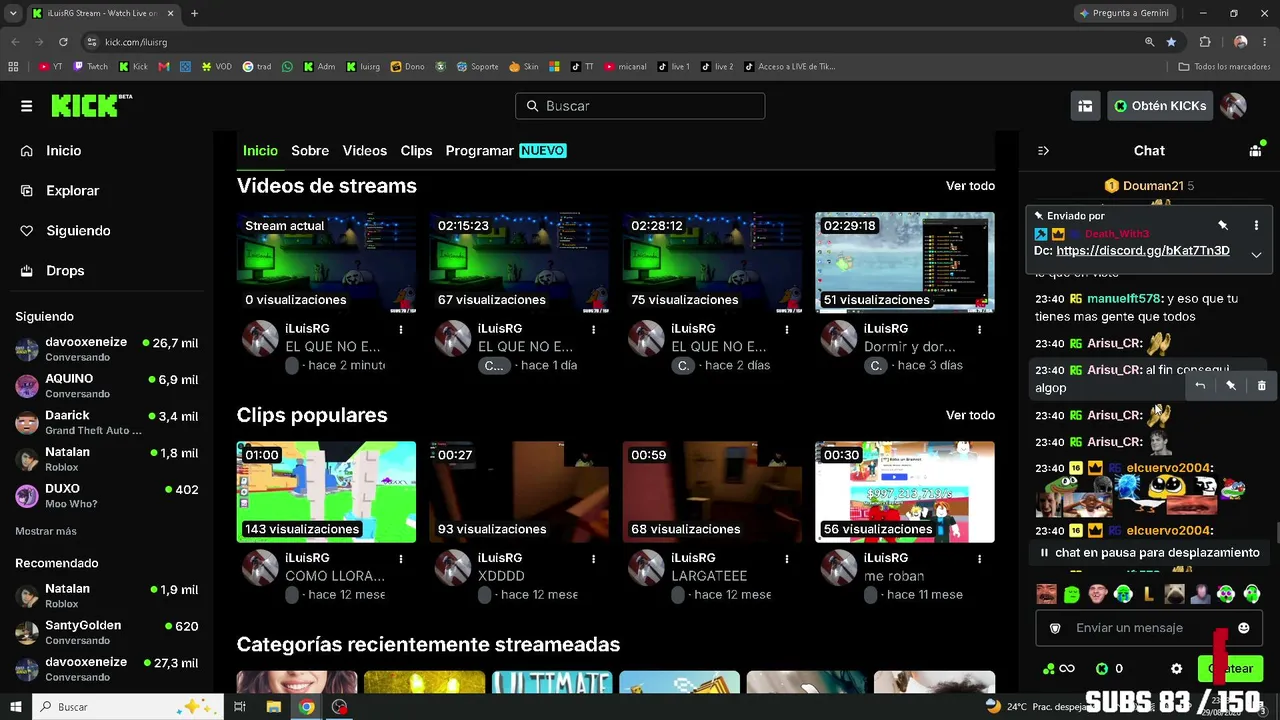
Task: Open the Windows Start menu
Action: pyautogui.click(x=16, y=707)
